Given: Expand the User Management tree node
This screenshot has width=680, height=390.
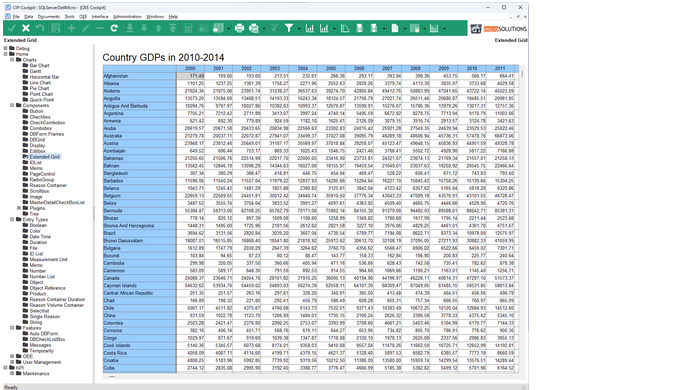Looking at the screenshot, I should point(12,362).
